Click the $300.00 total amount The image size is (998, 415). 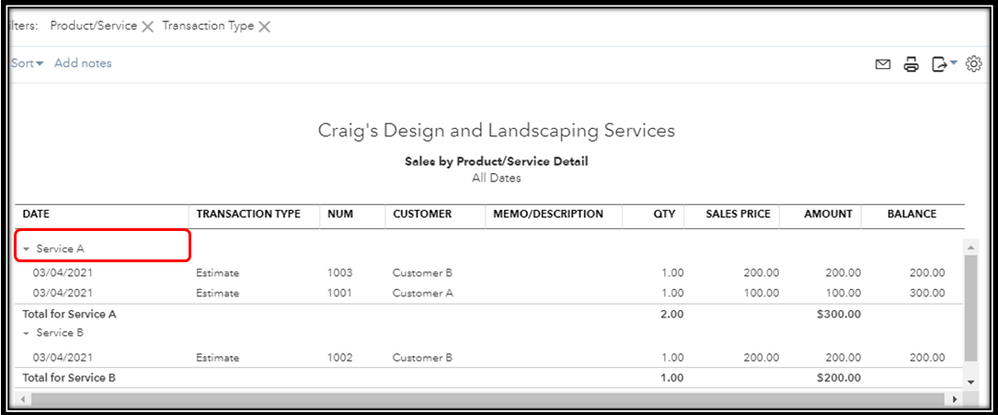tap(839, 314)
